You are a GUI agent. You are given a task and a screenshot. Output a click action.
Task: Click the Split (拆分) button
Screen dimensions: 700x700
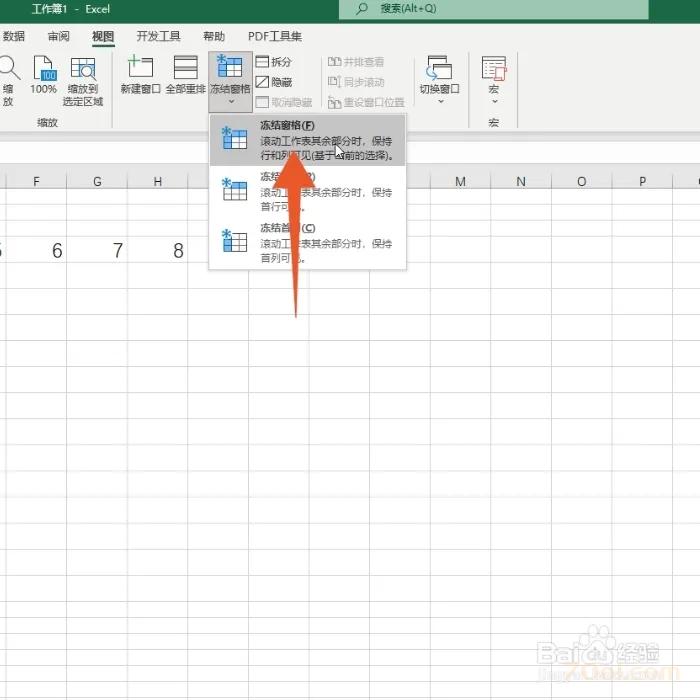(274, 62)
